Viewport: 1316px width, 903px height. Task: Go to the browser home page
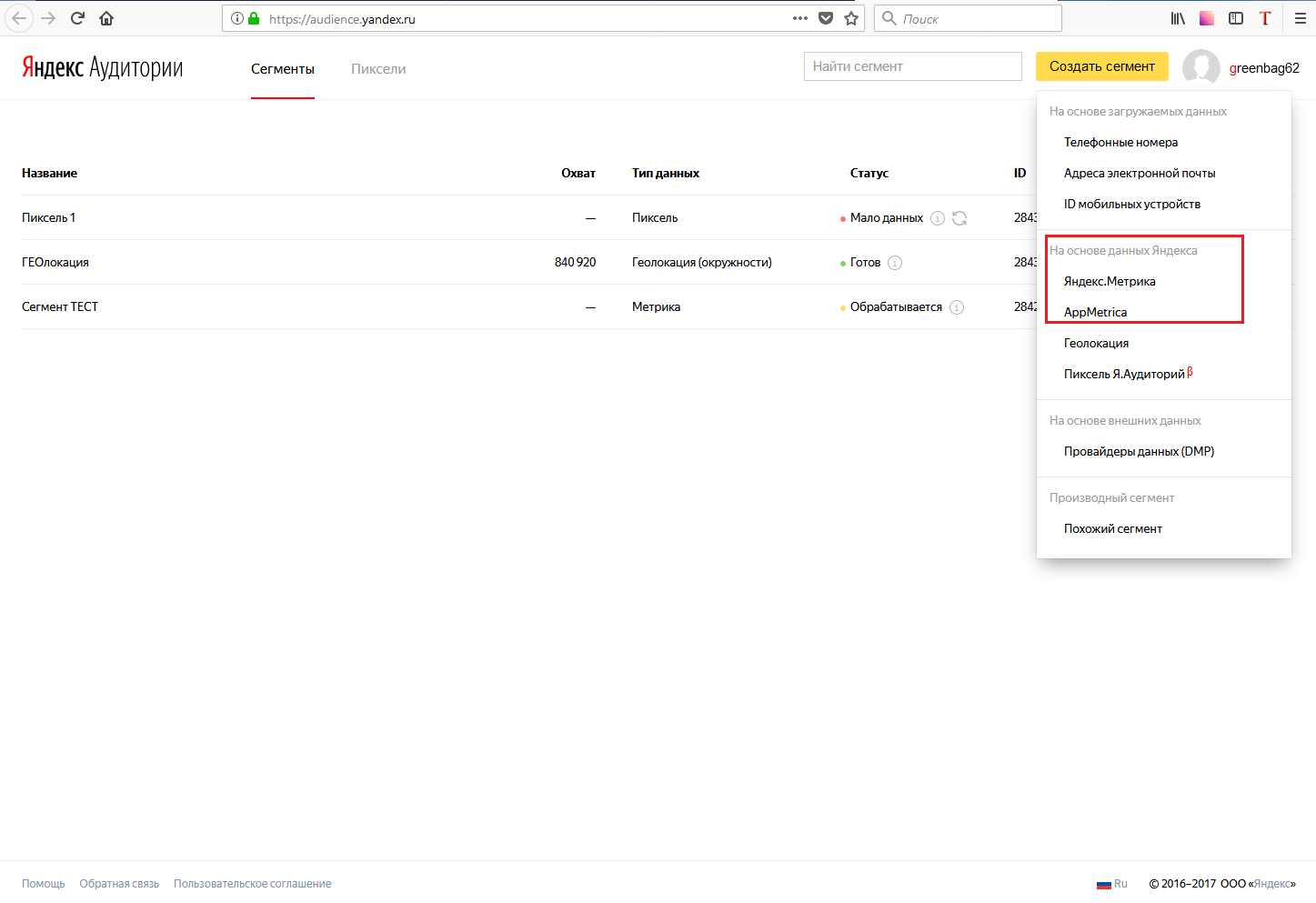coord(106,18)
